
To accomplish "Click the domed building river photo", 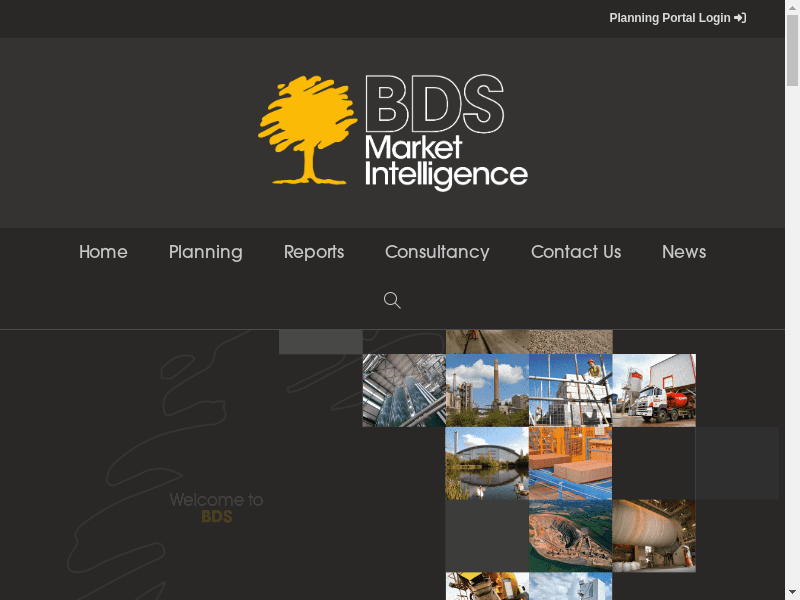I will (487, 463).
